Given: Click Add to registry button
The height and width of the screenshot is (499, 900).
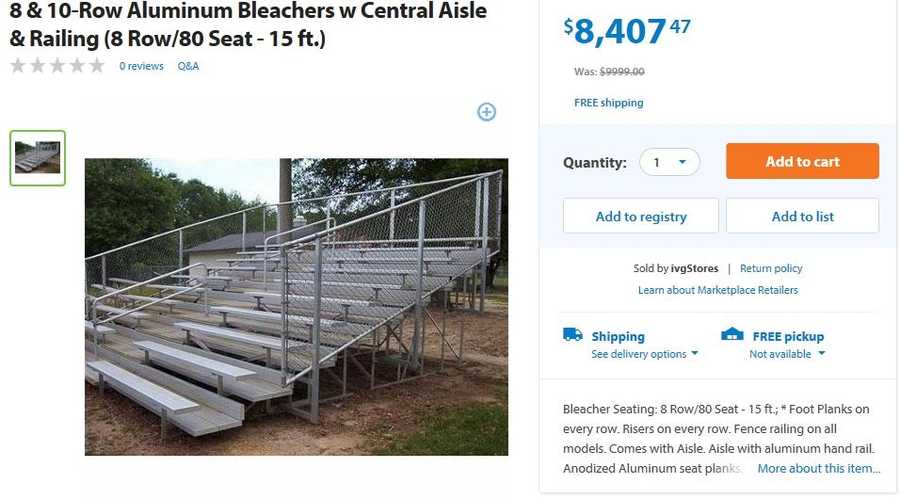Looking at the screenshot, I should (x=641, y=216).
